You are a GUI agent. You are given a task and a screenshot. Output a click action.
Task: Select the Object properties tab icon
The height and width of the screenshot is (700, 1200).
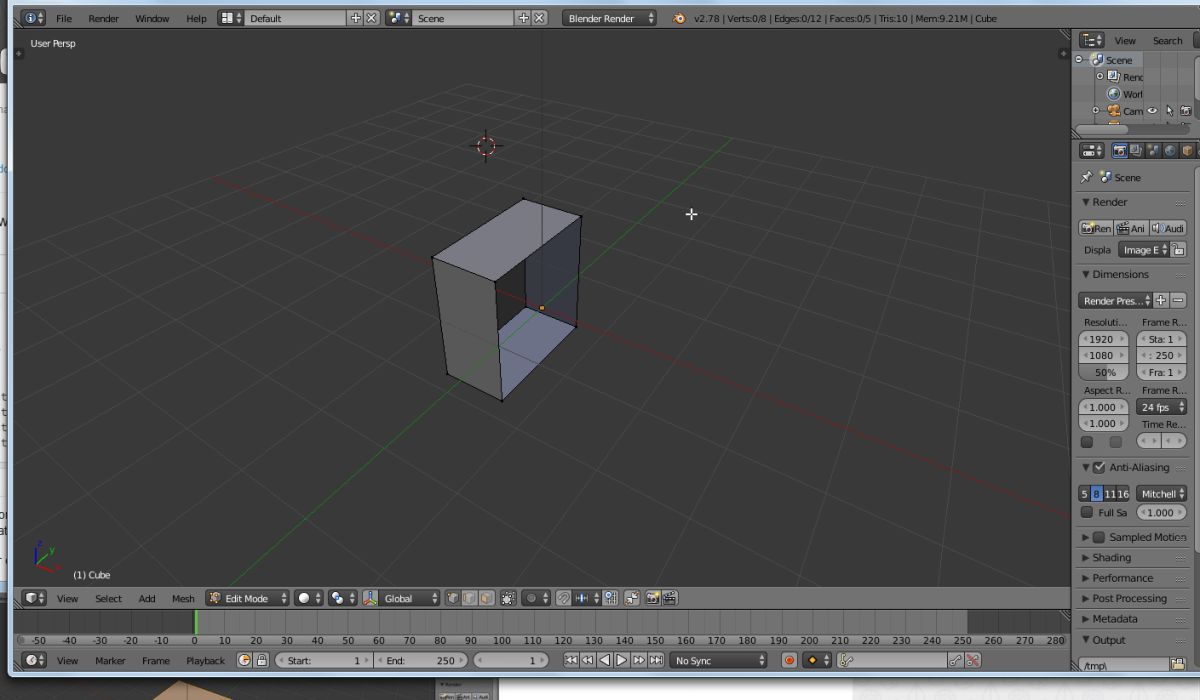point(1187,150)
